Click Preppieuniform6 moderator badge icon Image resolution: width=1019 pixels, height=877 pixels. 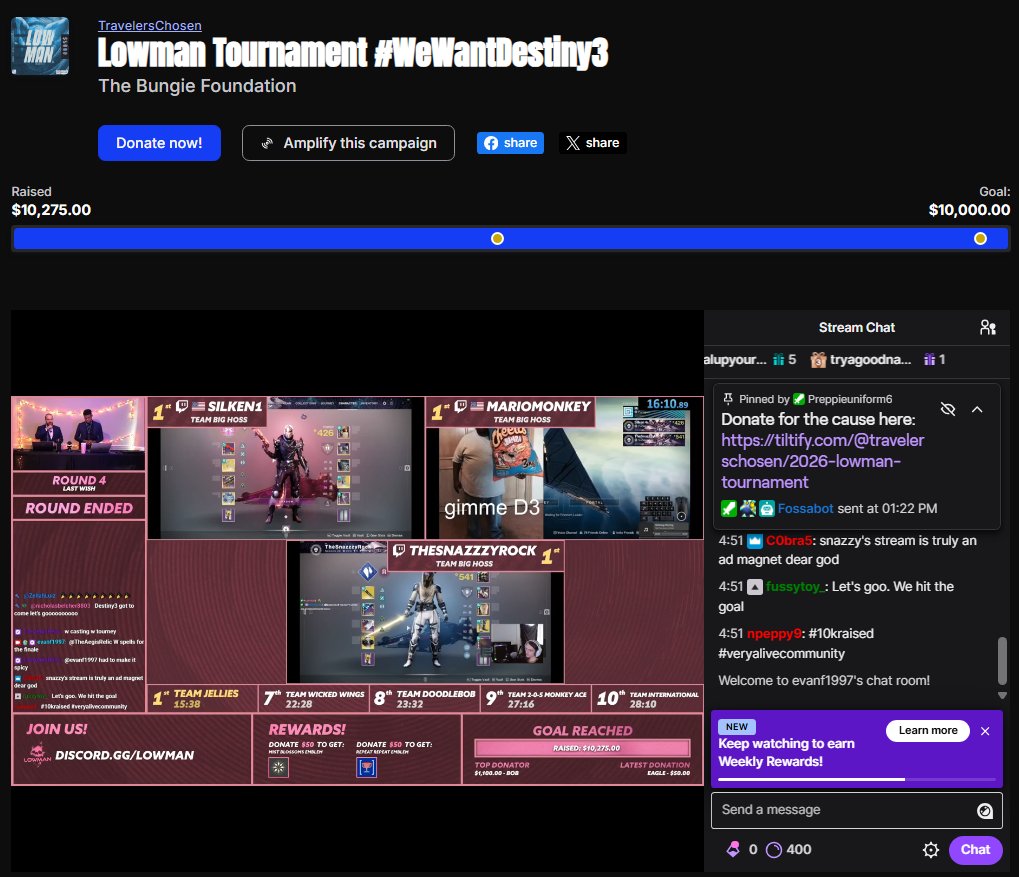[799, 399]
